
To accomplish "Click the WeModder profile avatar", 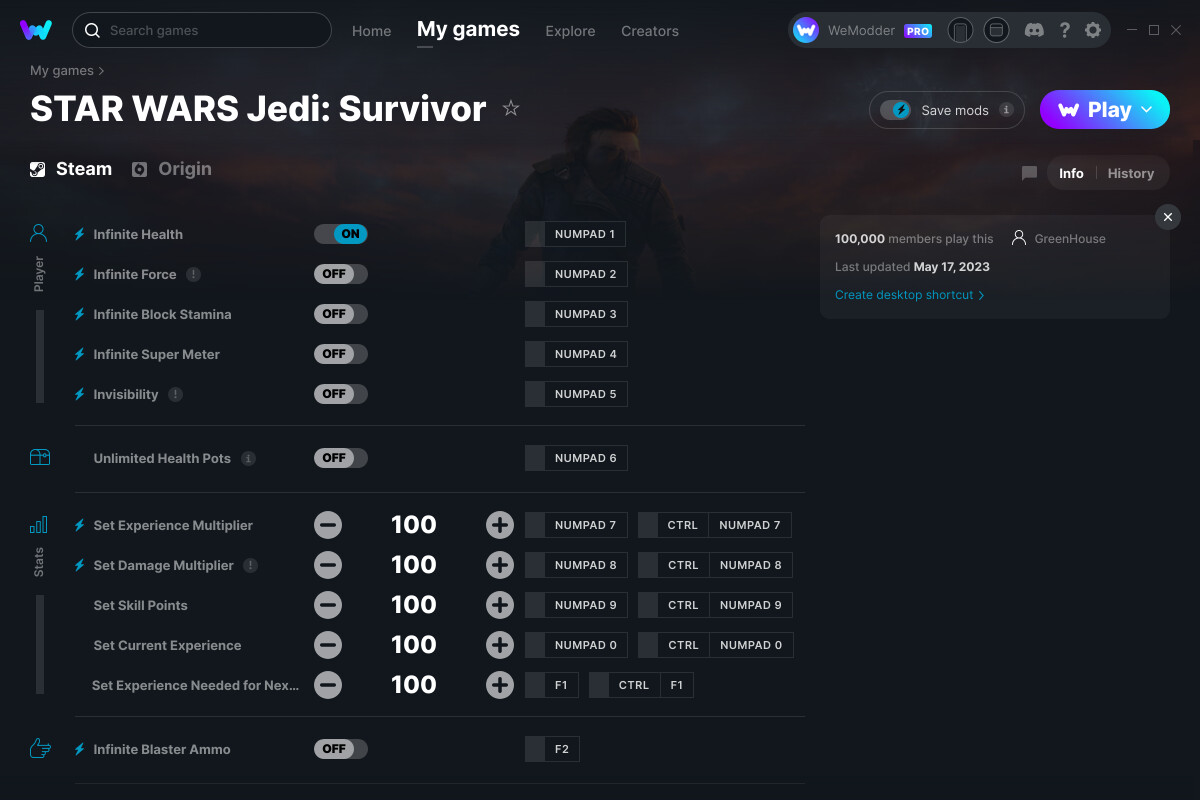I will (806, 30).
